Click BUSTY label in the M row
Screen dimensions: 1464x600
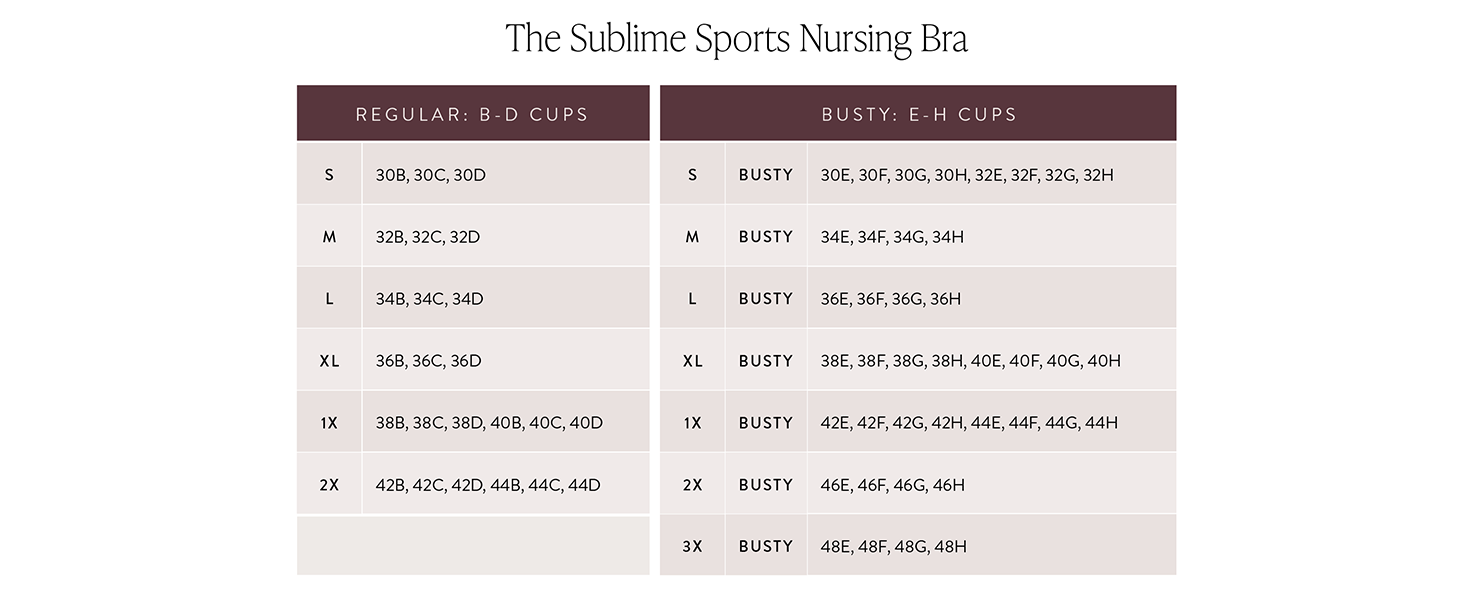(x=766, y=237)
